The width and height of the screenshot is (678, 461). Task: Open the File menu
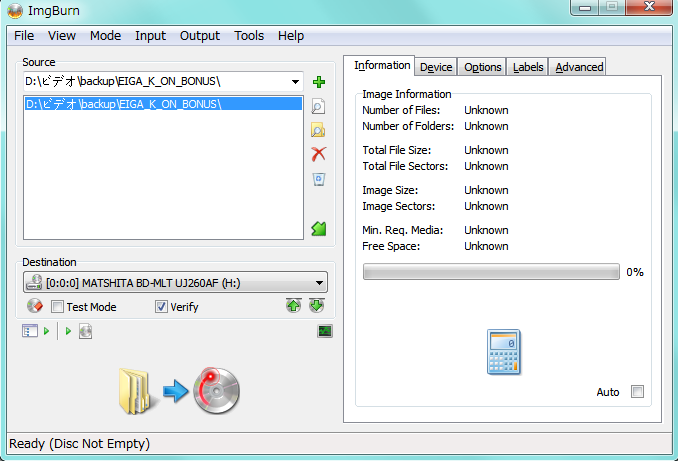coord(24,35)
